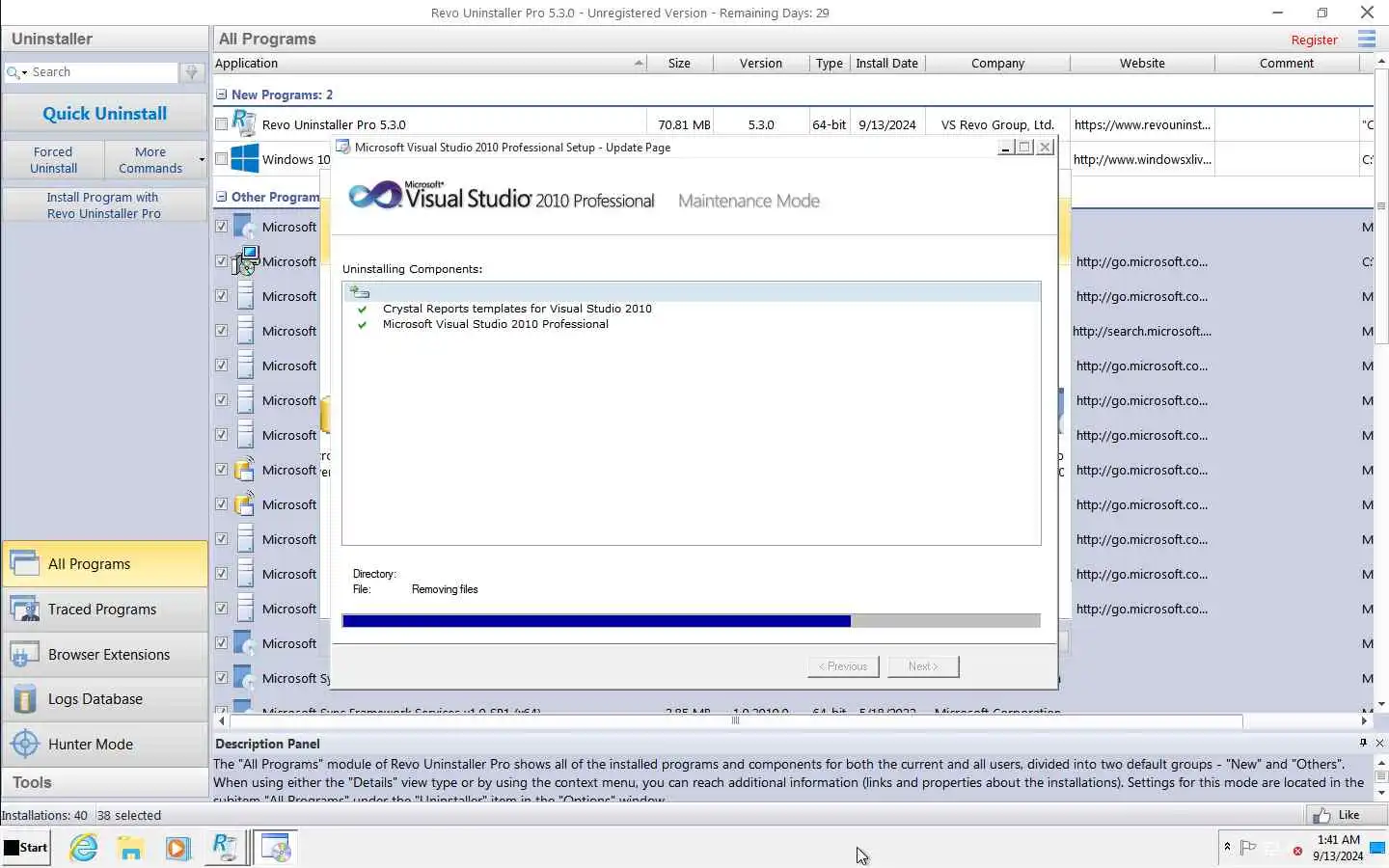Click the Quick Uninstall button

[x=104, y=113]
